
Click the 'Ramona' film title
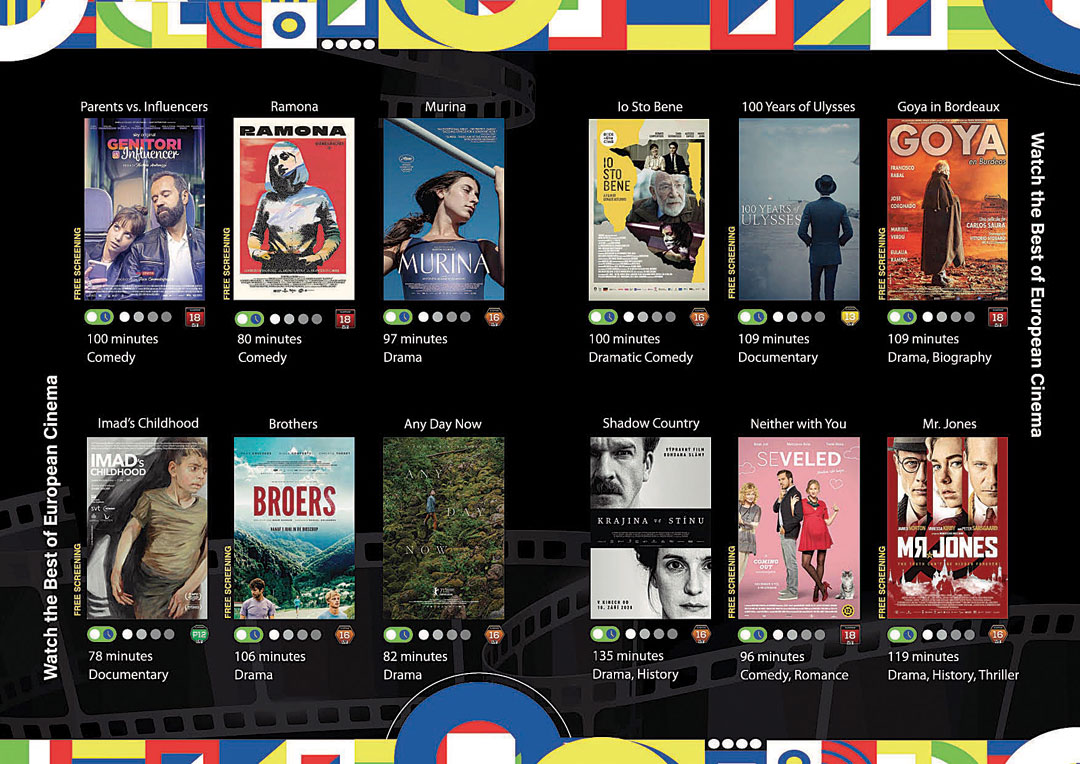294,107
